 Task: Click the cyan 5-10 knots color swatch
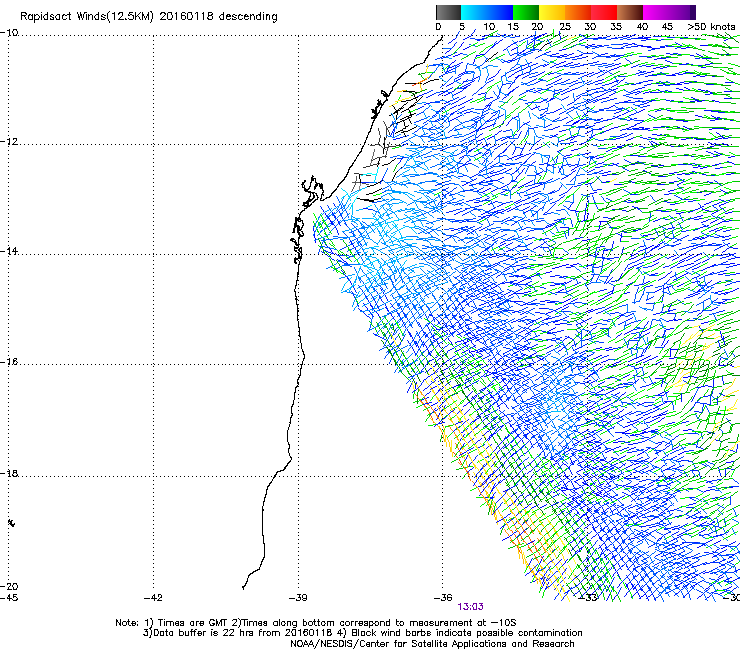tap(474, 12)
